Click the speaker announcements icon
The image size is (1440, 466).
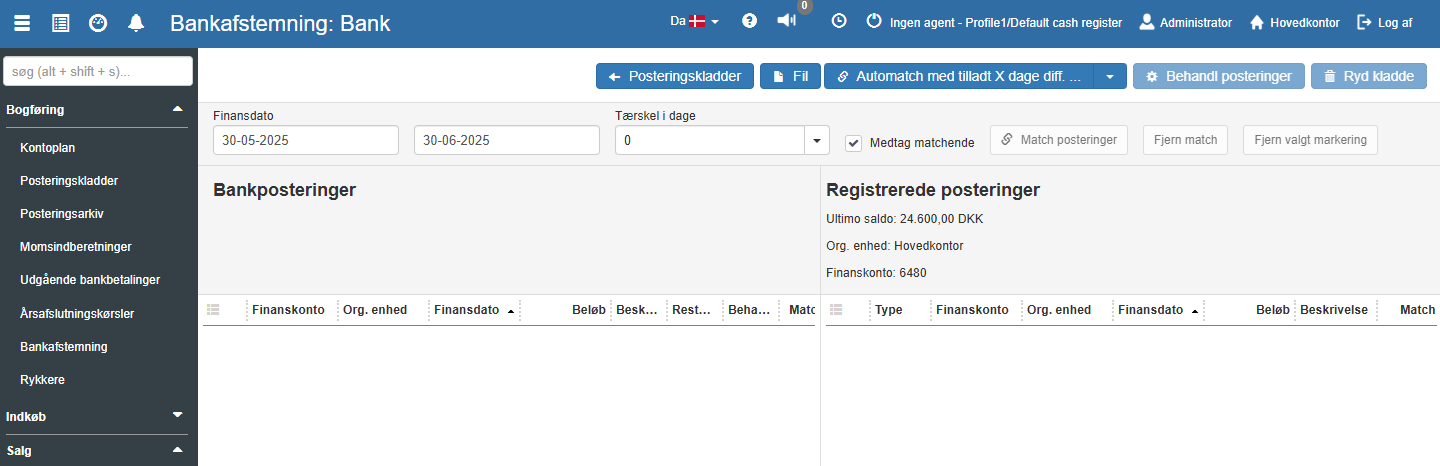787,20
